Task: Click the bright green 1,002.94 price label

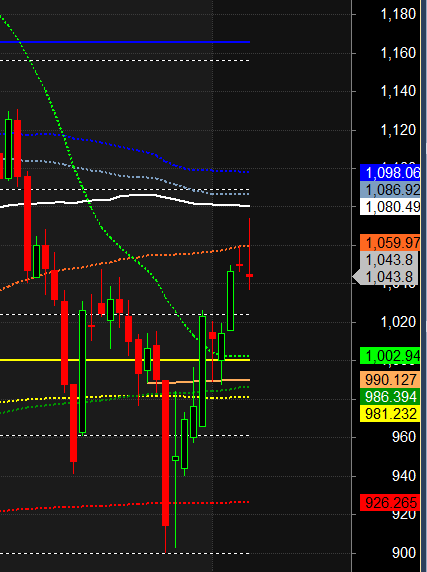Action: 390,356
